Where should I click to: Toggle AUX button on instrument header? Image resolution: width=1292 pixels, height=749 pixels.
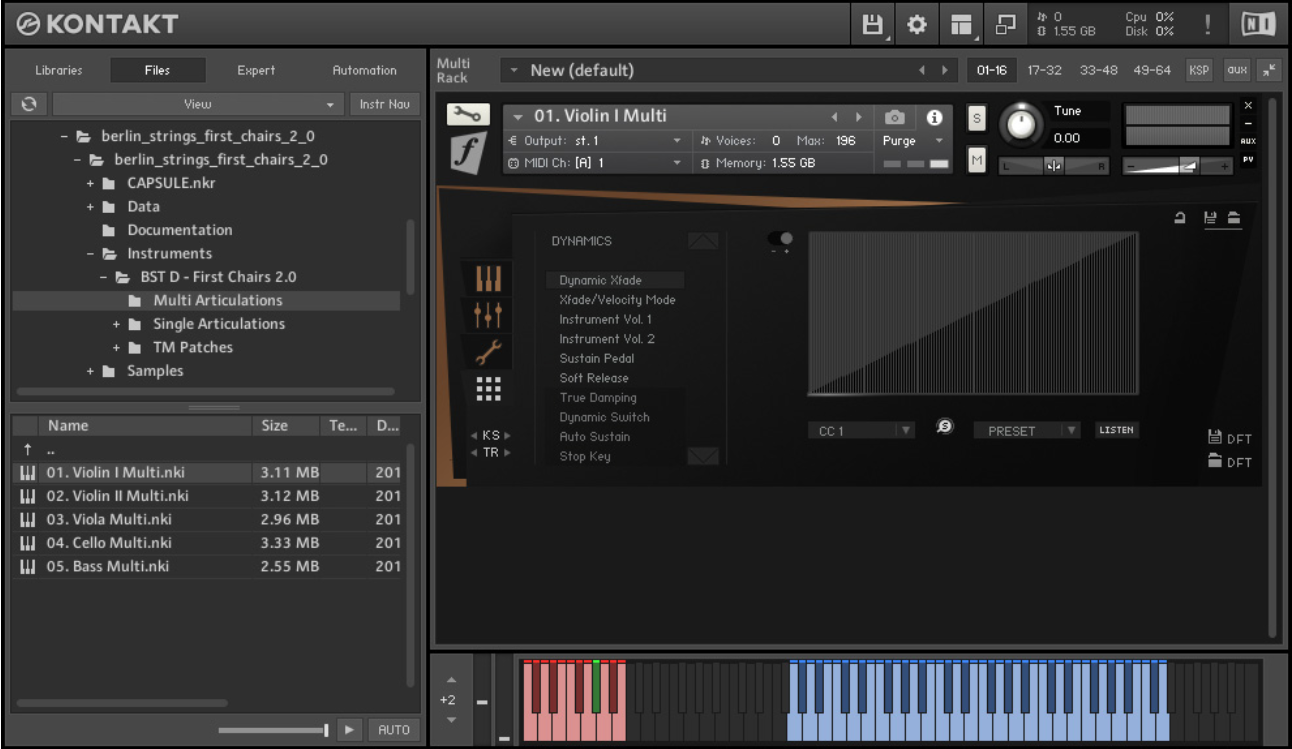pos(1248,141)
